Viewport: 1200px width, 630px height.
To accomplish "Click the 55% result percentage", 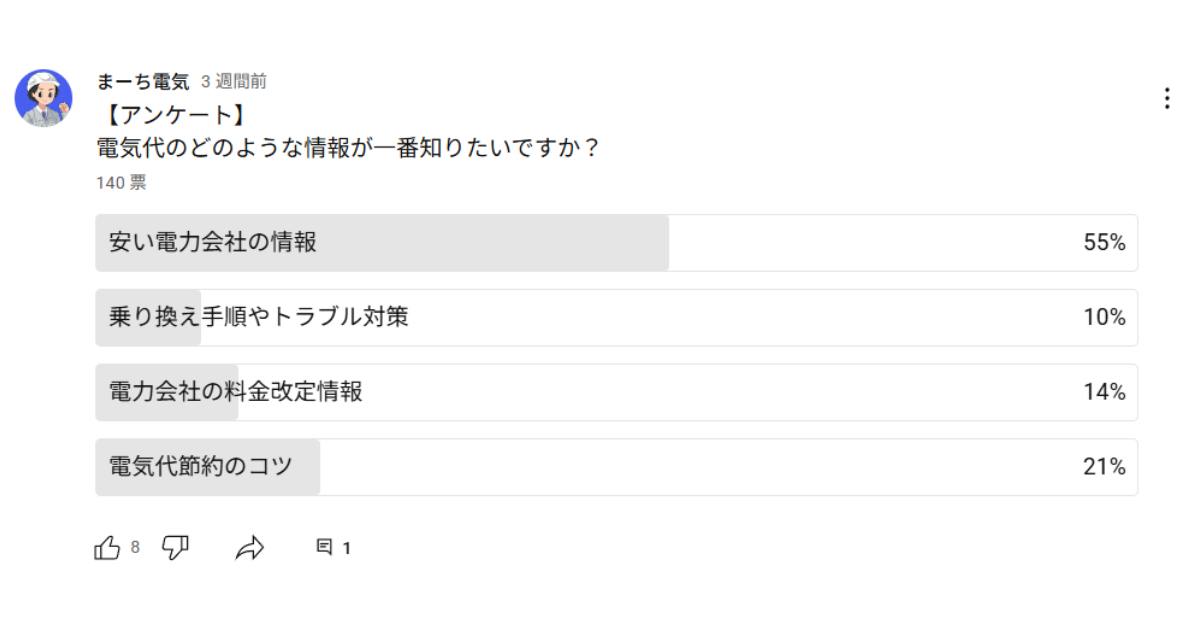I will point(1104,243).
